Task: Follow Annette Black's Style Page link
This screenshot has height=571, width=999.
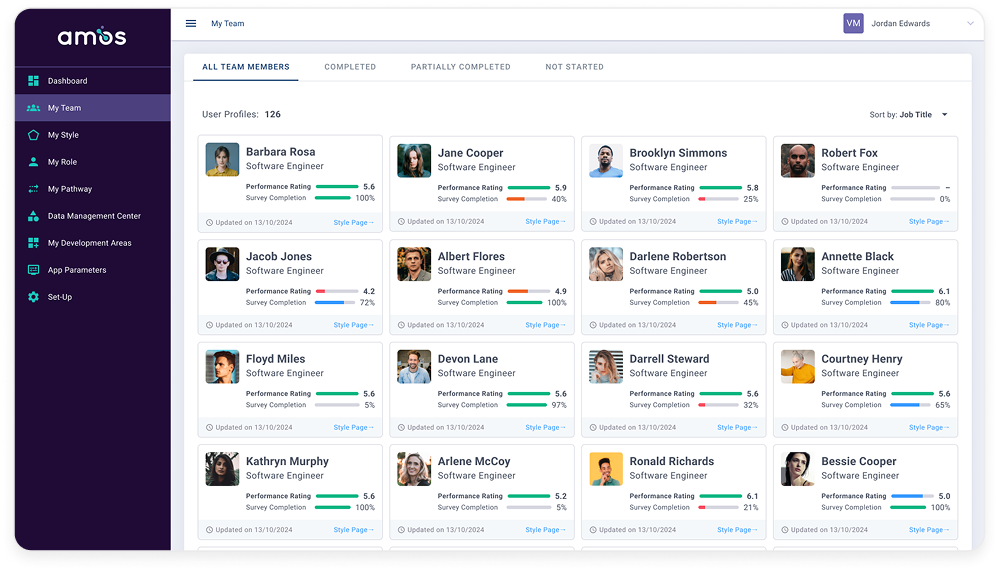Action: pos(929,325)
